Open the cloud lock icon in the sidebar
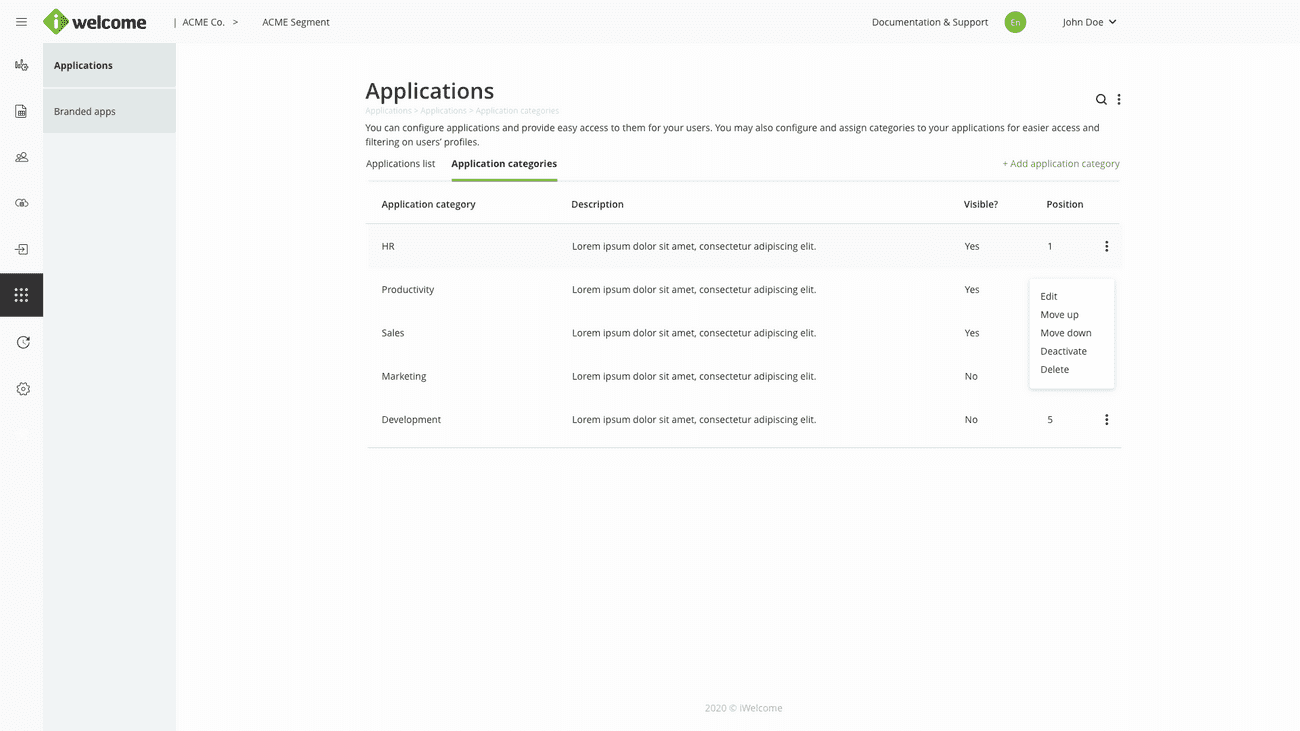This screenshot has width=1300, height=731. 21,203
